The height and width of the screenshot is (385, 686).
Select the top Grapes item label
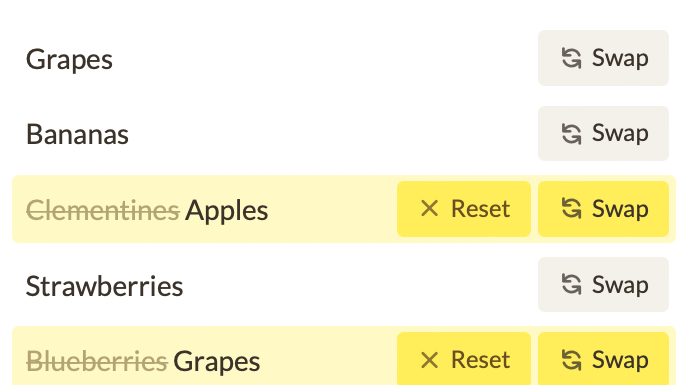click(x=69, y=60)
